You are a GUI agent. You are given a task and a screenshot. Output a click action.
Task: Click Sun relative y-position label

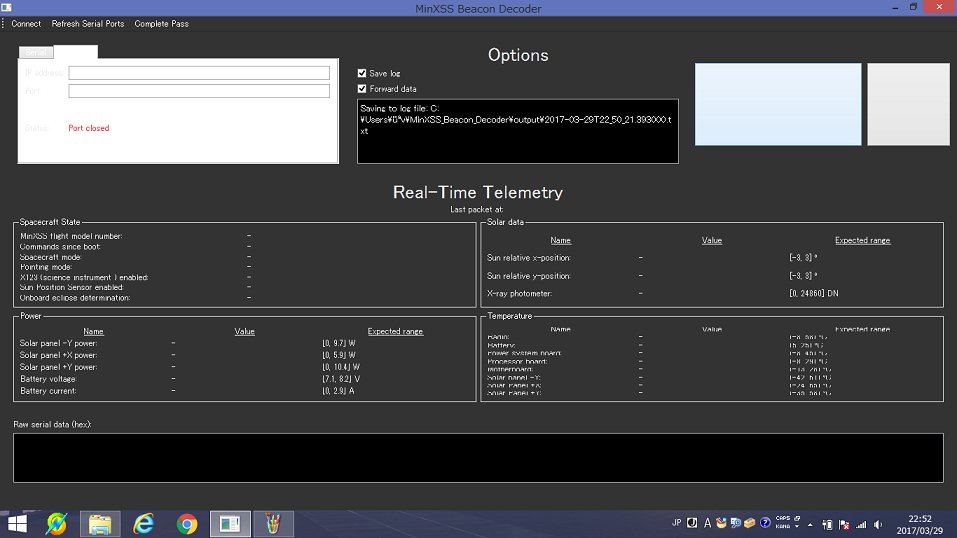pos(529,276)
